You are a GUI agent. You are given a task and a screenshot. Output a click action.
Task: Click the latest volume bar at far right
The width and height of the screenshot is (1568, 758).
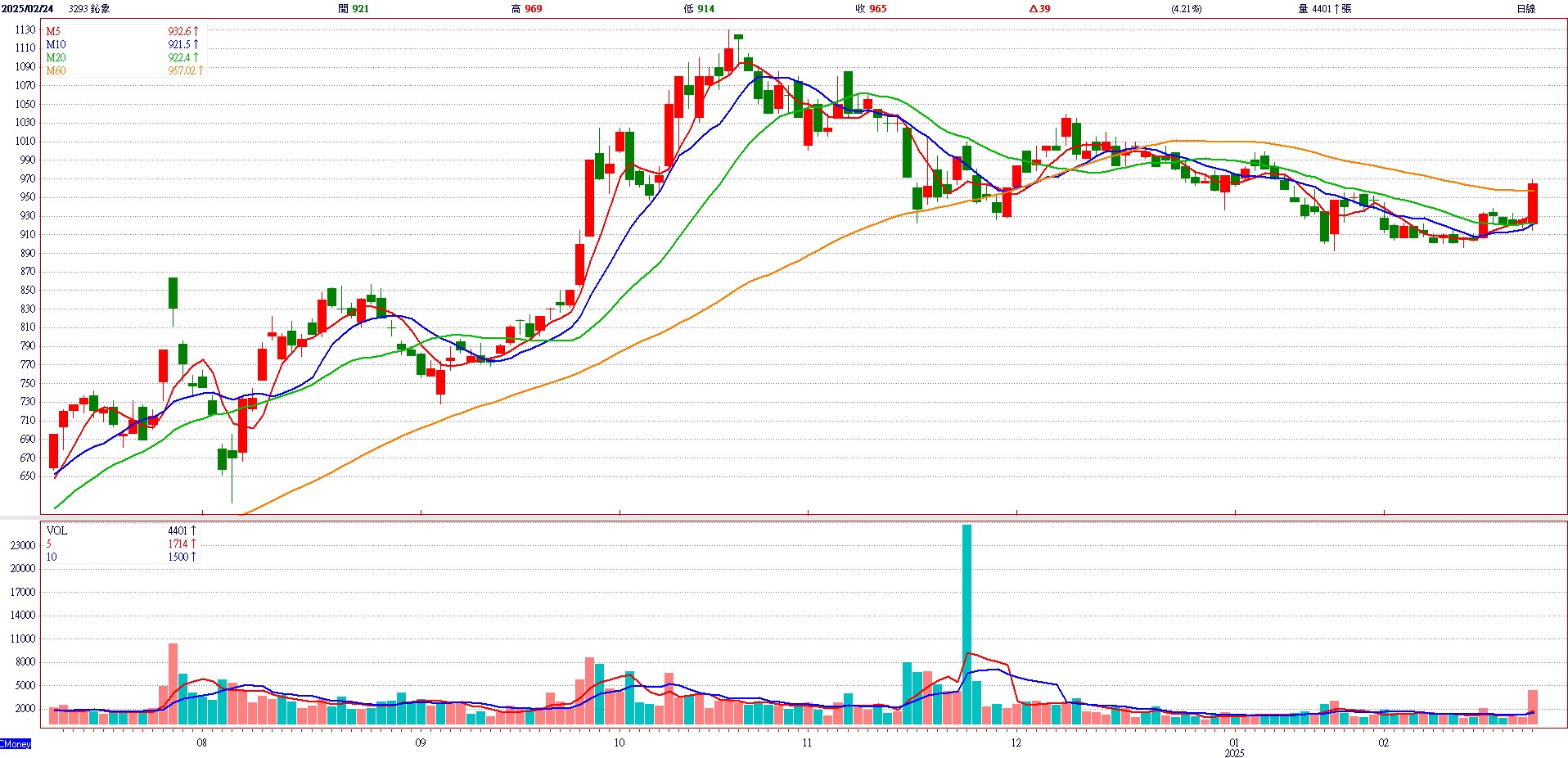click(x=1532, y=707)
